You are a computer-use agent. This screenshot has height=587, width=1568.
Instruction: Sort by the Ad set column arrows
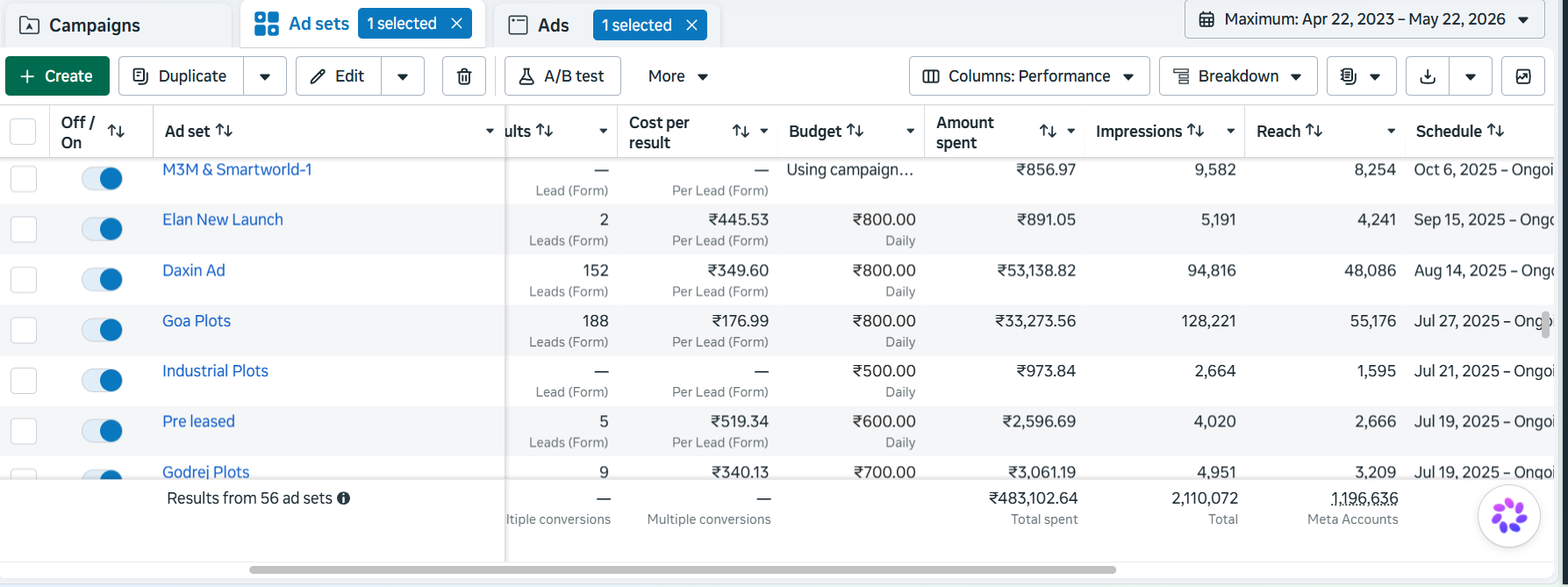(225, 131)
